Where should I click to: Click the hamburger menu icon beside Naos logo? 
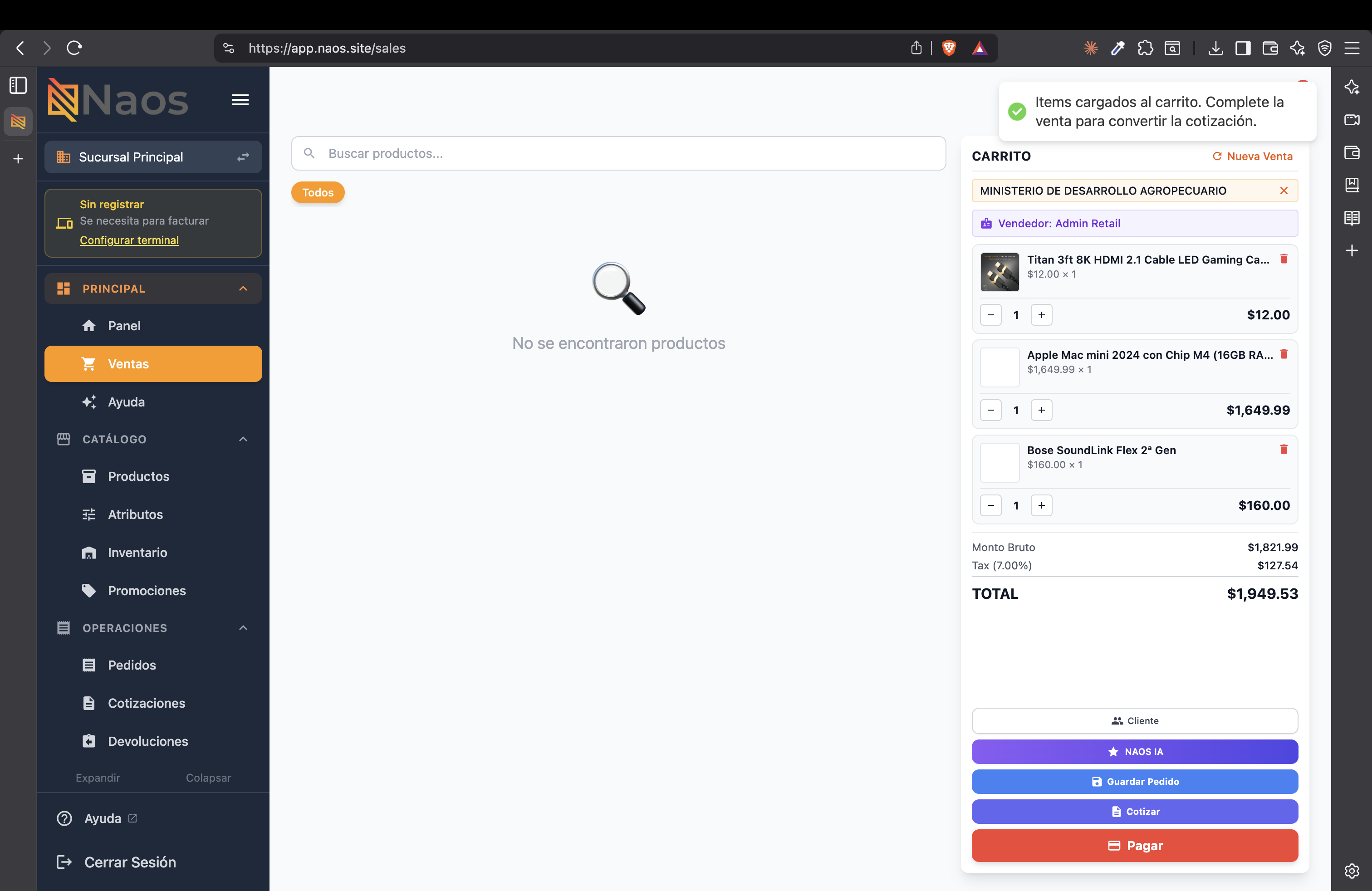pos(240,100)
